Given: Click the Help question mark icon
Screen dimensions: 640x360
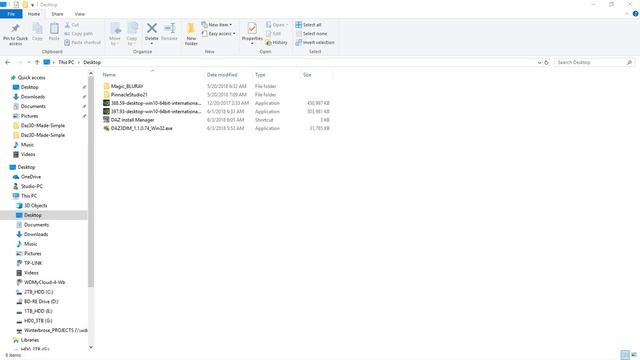Looking at the screenshot, I should (x=635, y=14).
